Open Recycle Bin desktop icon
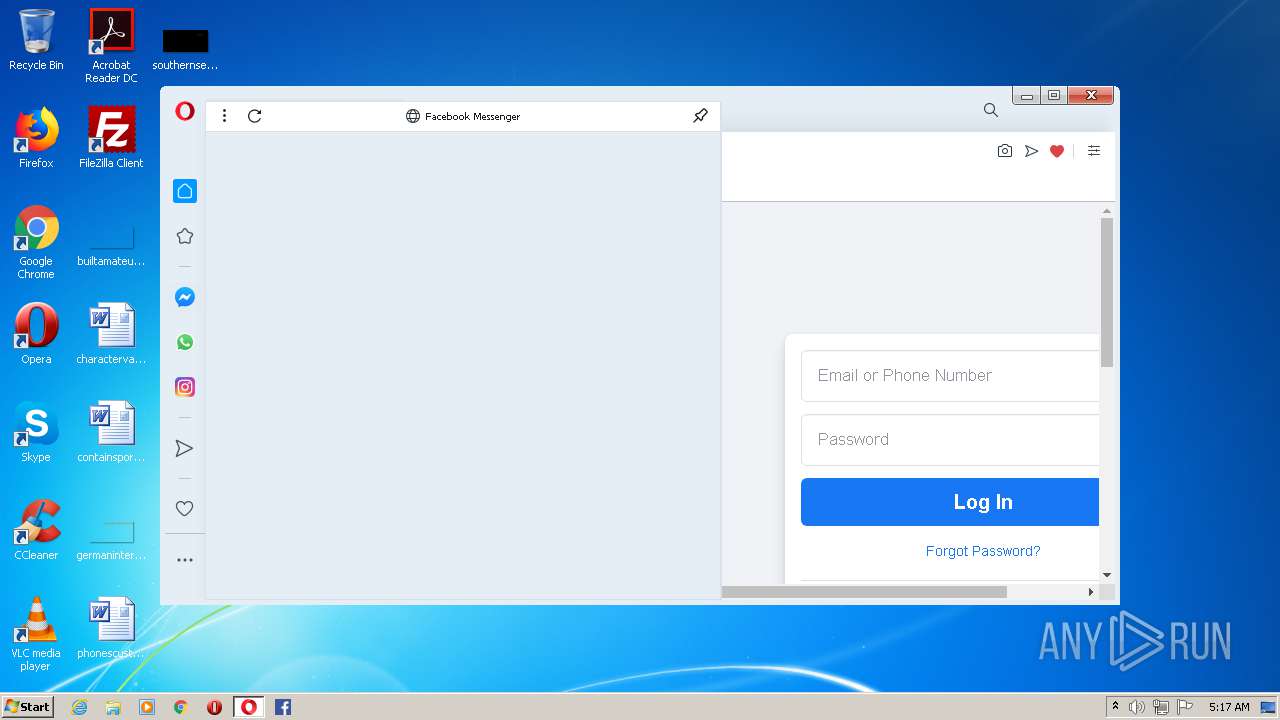Viewport: 1280px width, 720px height. (x=36, y=40)
